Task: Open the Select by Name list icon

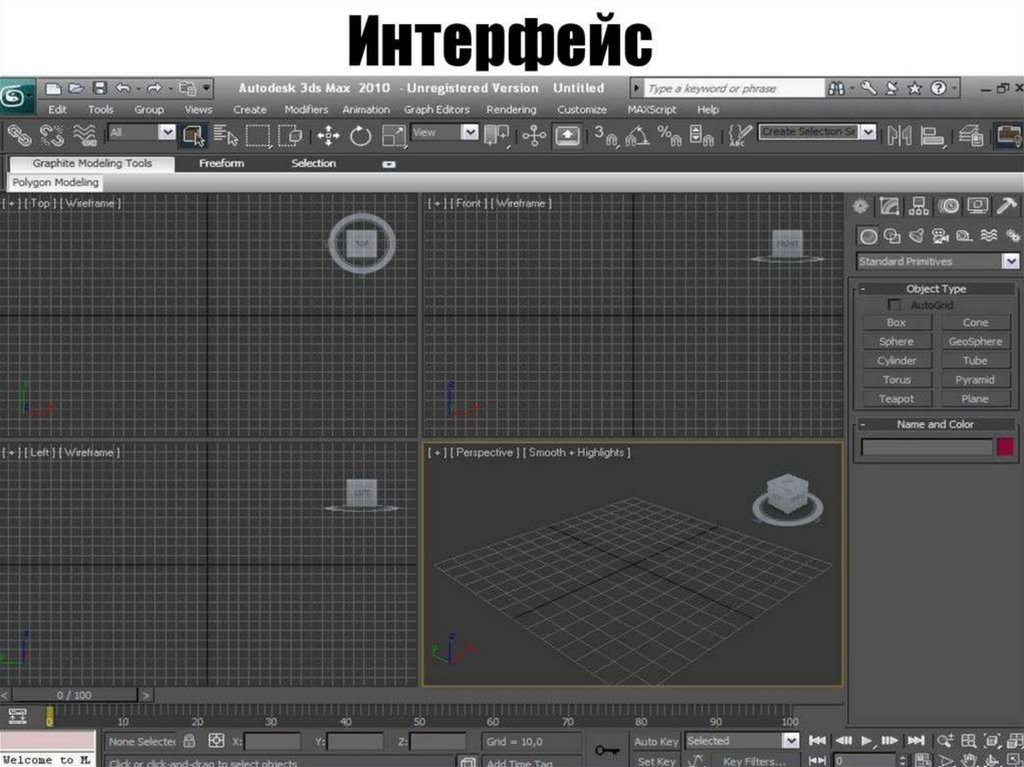Action: [x=225, y=136]
